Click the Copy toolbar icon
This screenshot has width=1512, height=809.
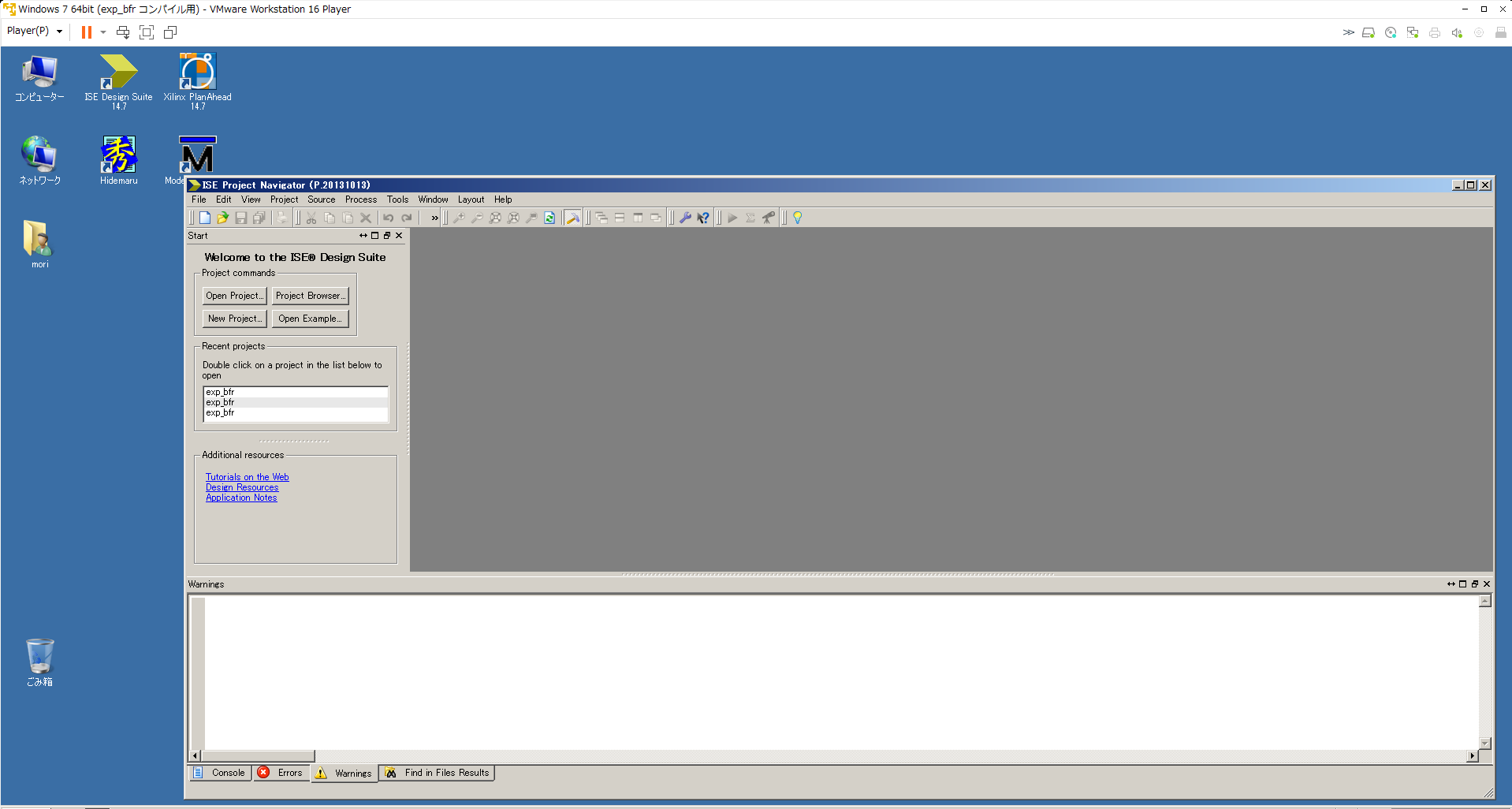tap(330, 218)
